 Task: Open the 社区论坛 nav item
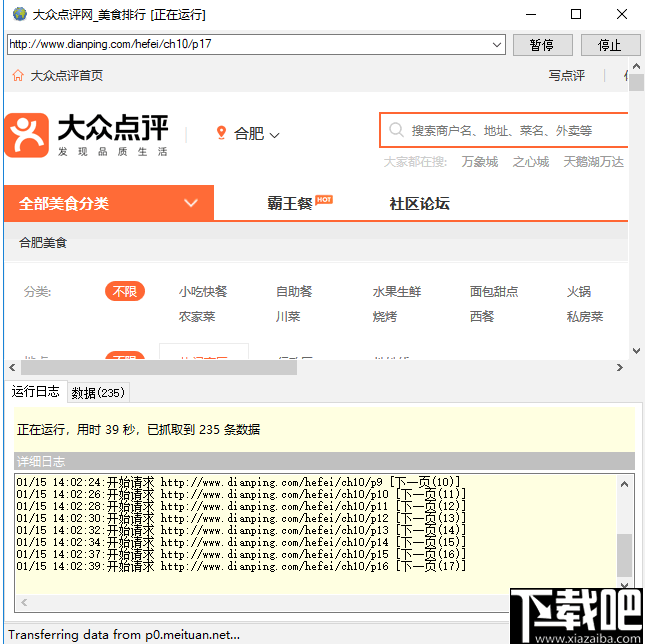(x=419, y=203)
